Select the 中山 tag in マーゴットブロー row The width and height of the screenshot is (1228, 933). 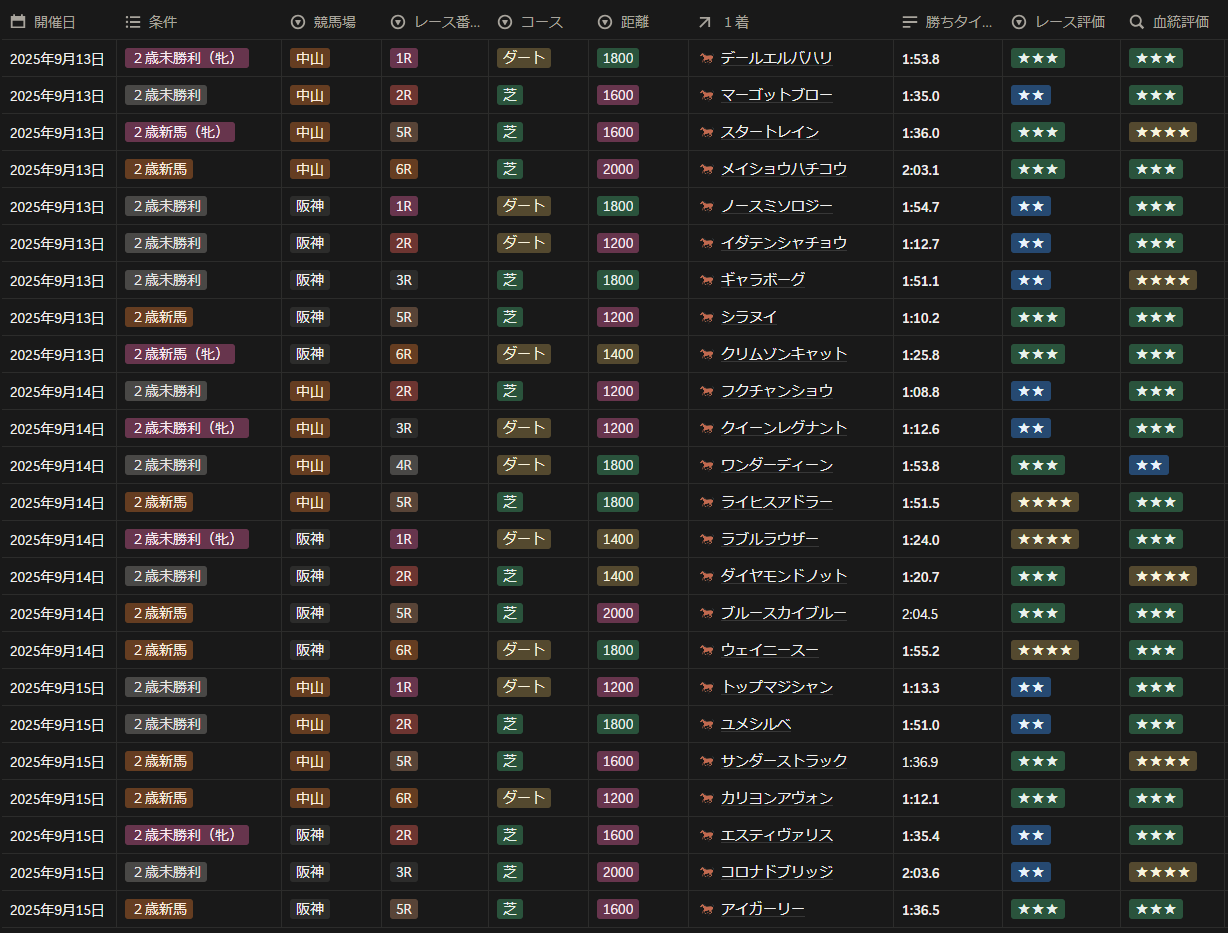click(x=310, y=95)
